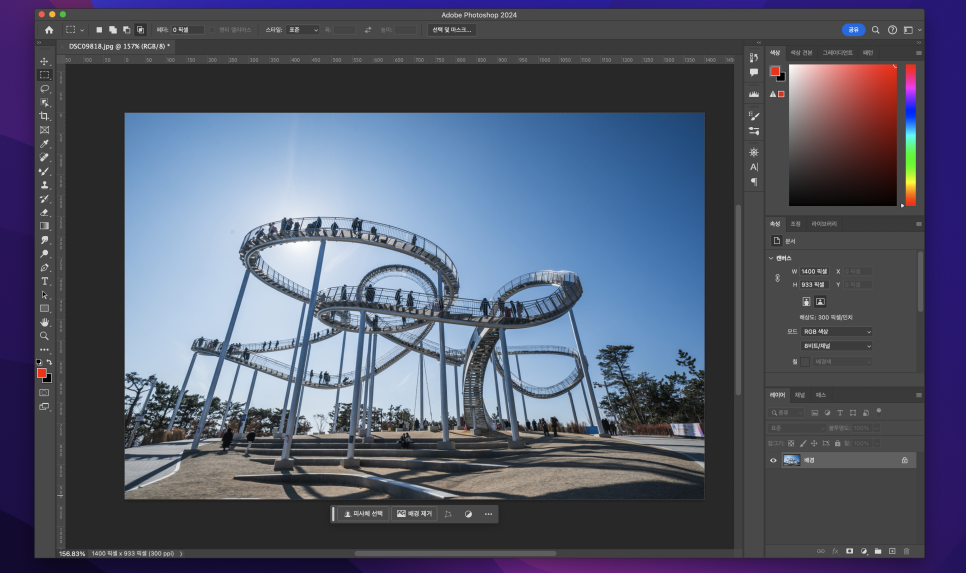
Task: Open the Histogram panel icon
Action: (753, 94)
